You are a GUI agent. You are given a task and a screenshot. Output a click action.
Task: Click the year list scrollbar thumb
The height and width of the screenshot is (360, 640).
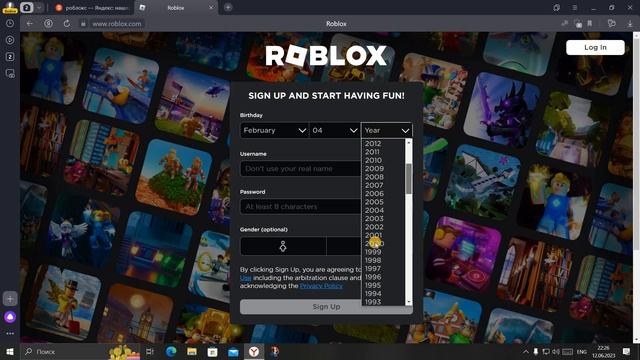tap(409, 179)
